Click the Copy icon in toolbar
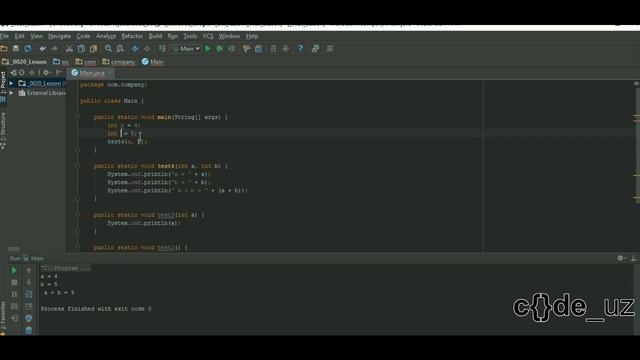 pos(81,49)
